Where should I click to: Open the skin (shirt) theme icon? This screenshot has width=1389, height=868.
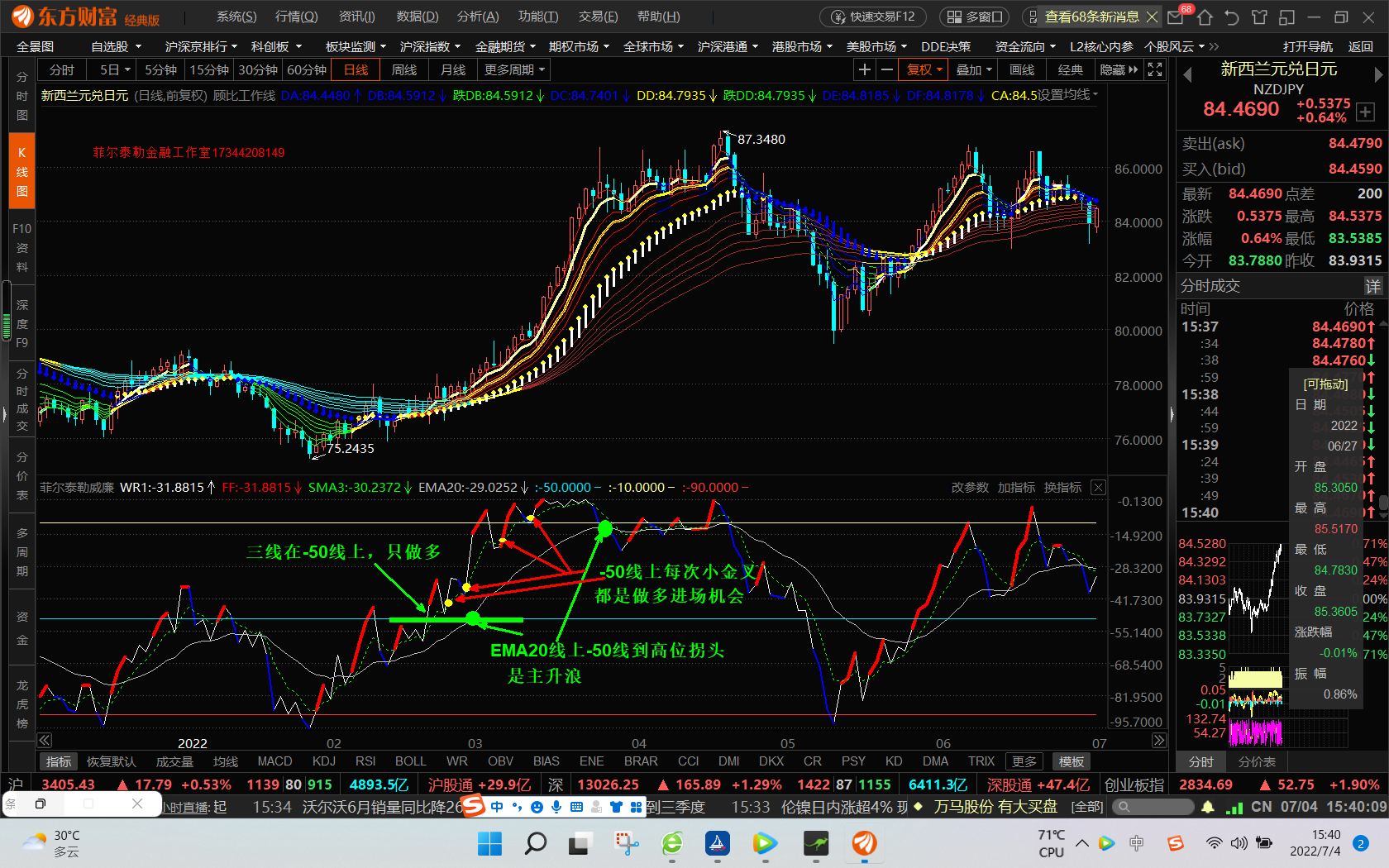[x=1259, y=17]
